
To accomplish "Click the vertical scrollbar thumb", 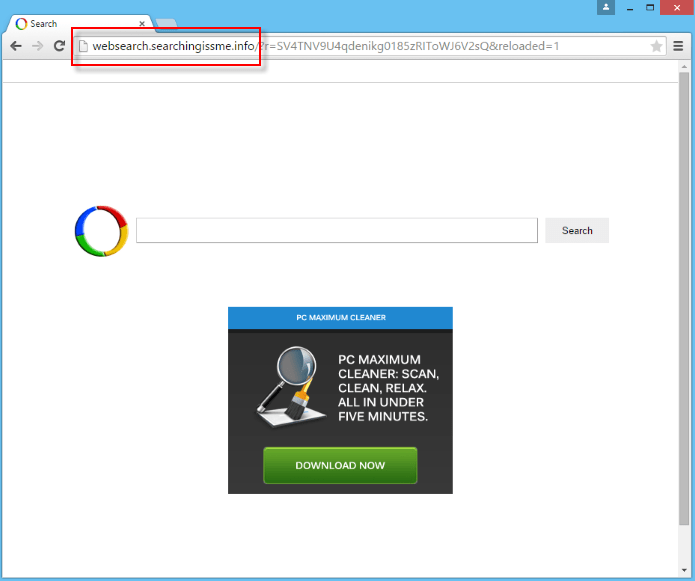I will [x=684, y=299].
